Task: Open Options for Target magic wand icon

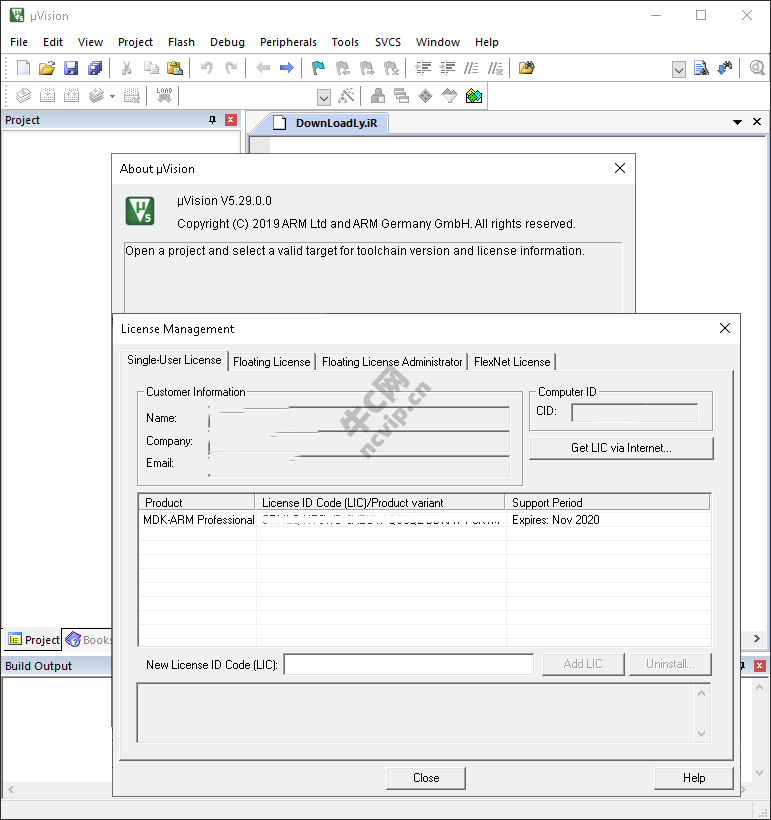Action: click(x=346, y=96)
